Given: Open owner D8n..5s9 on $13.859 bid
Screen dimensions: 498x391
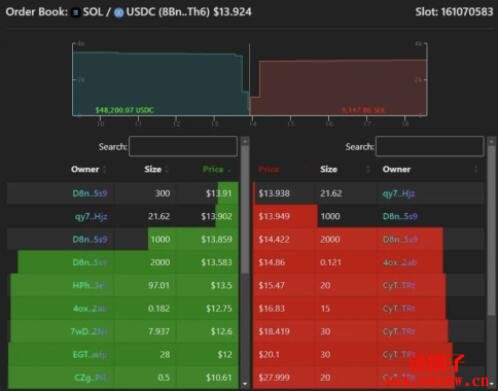Looking at the screenshot, I should (x=90, y=239).
